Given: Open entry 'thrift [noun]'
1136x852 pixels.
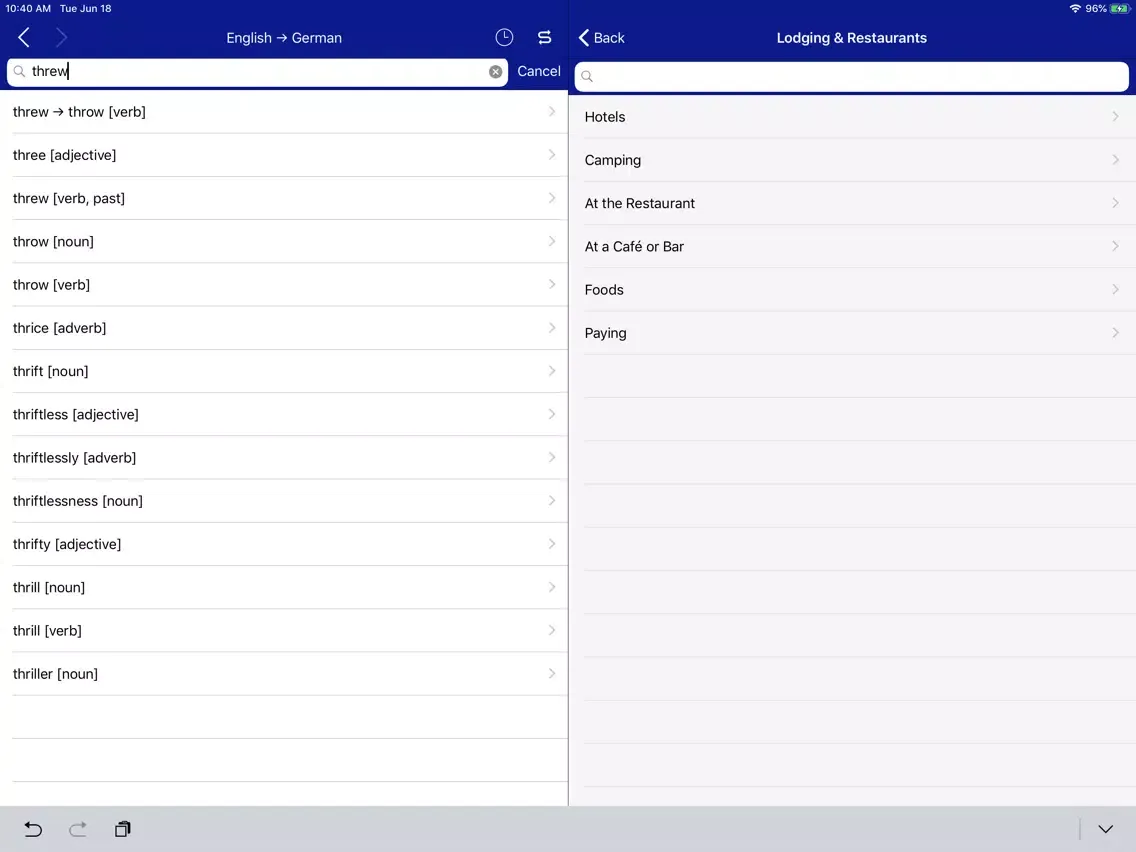Looking at the screenshot, I should click(x=284, y=371).
